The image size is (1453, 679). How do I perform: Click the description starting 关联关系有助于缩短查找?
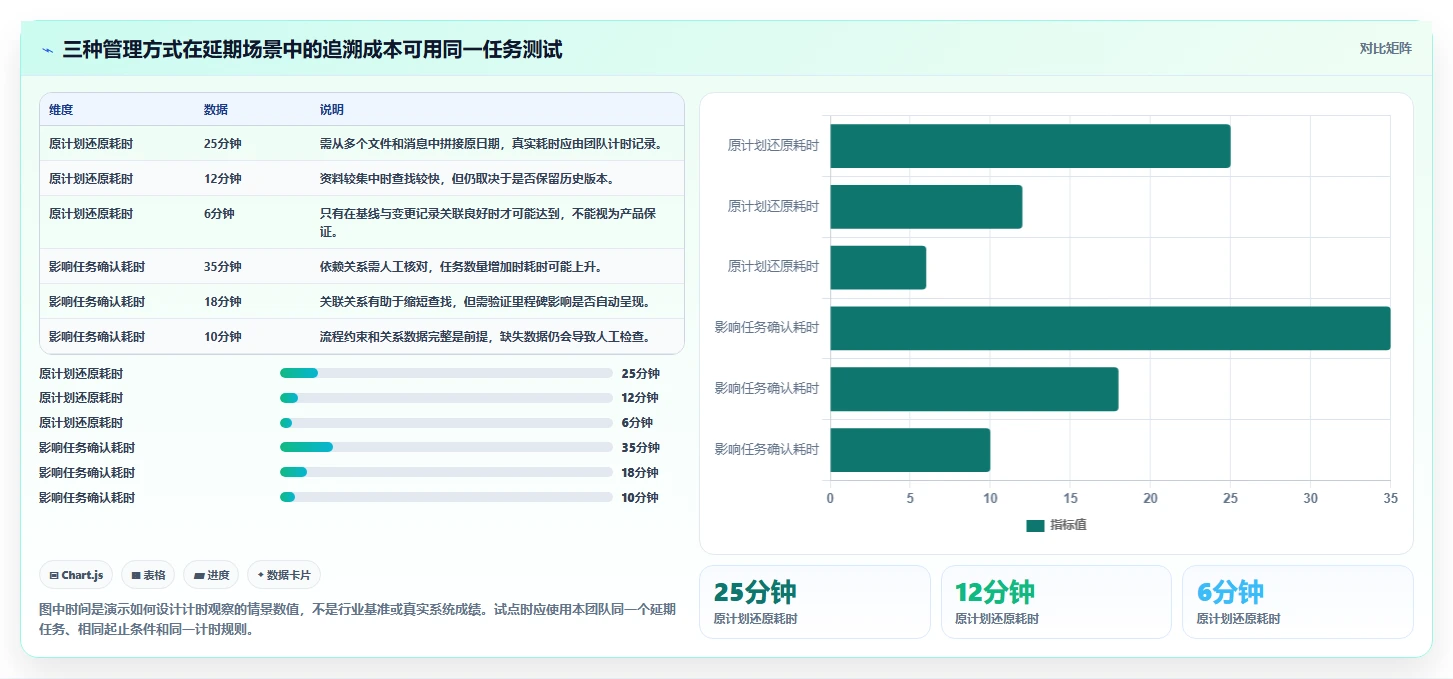(x=485, y=302)
